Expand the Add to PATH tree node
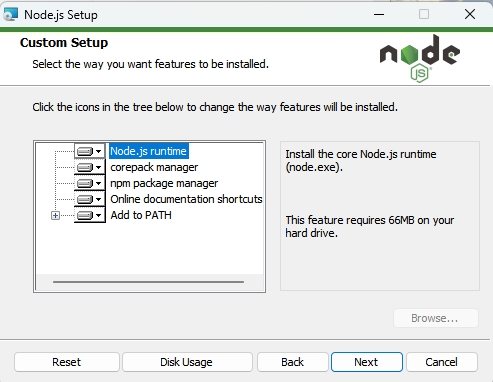 [x=55, y=216]
